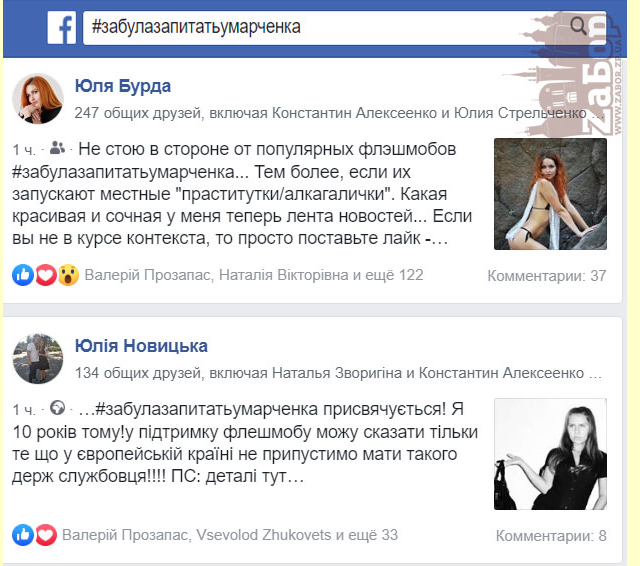Click the heart reaction icon on Юля Бурда's post
The height and width of the screenshot is (566, 640).
pyautogui.click(x=46, y=275)
